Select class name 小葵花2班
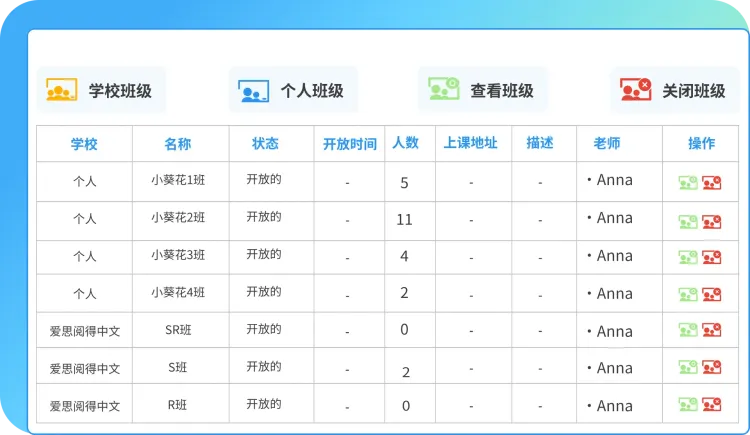 pos(178,218)
